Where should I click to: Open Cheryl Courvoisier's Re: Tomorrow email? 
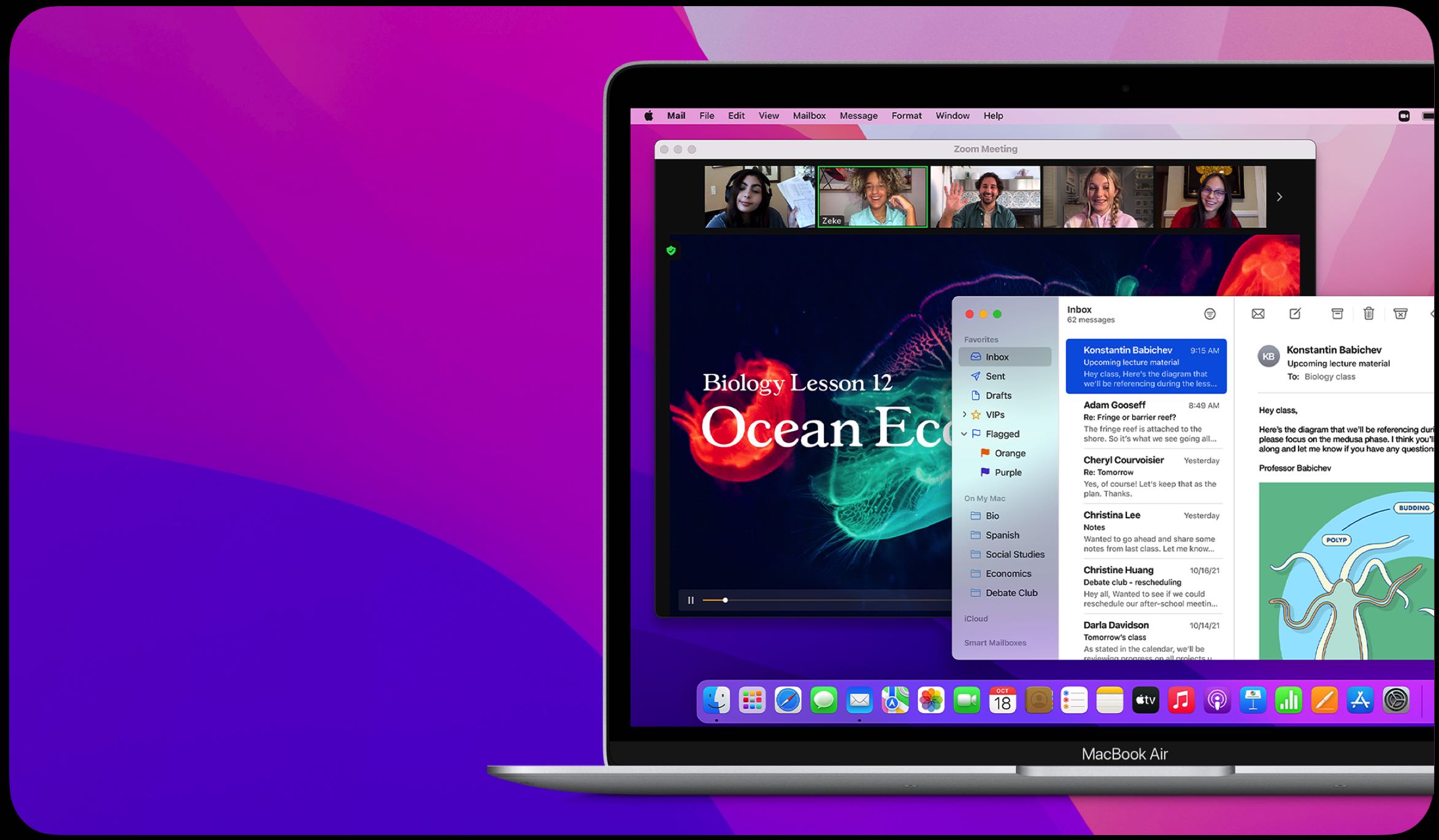tap(1146, 476)
